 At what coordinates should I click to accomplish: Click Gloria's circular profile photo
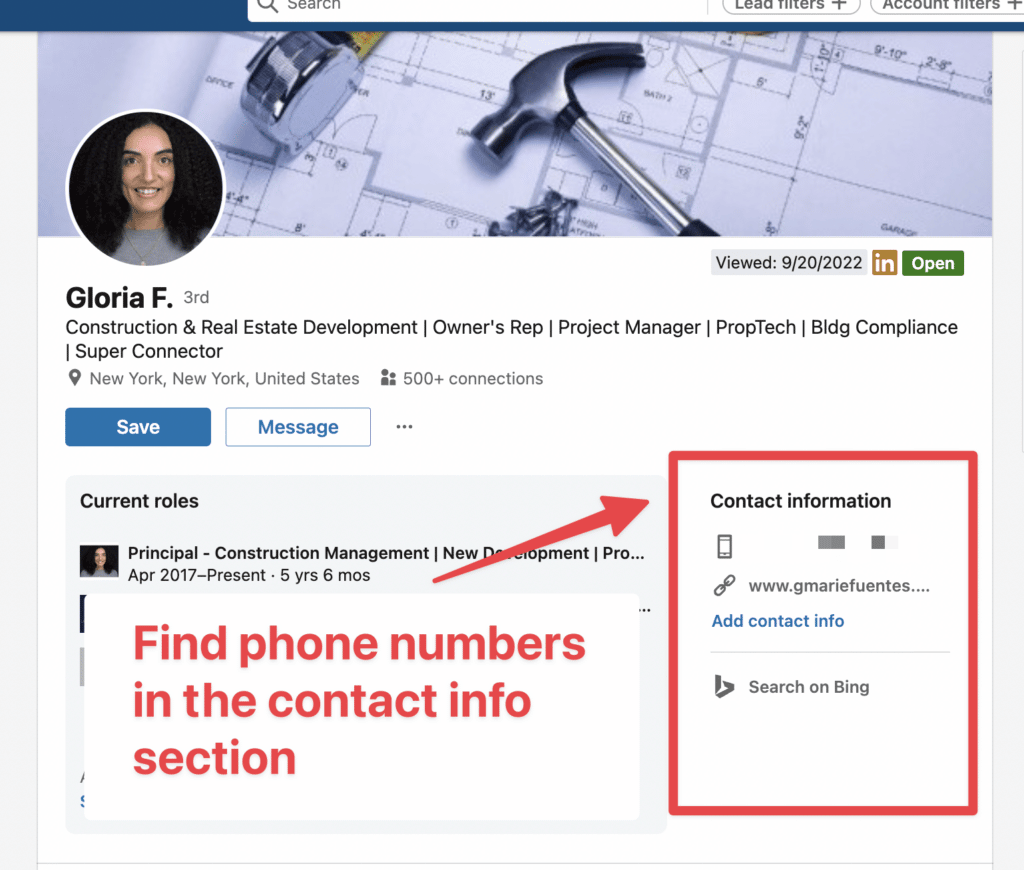coord(146,187)
